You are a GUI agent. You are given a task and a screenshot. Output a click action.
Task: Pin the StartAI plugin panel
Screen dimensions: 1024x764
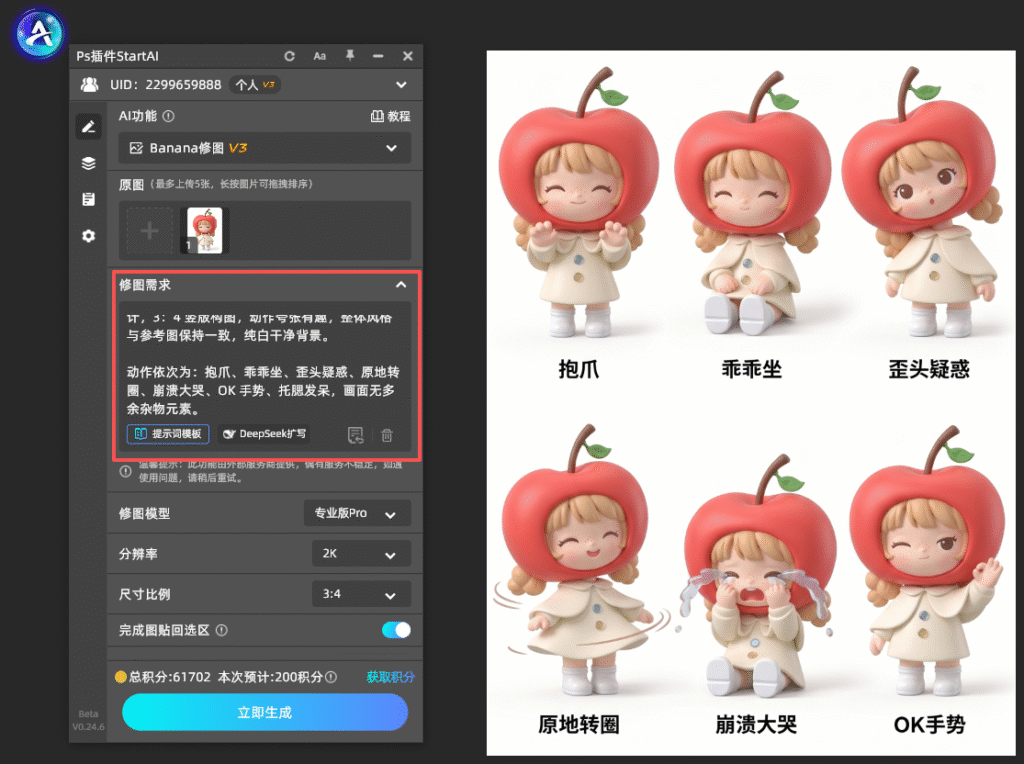pyautogui.click(x=350, y=56)
